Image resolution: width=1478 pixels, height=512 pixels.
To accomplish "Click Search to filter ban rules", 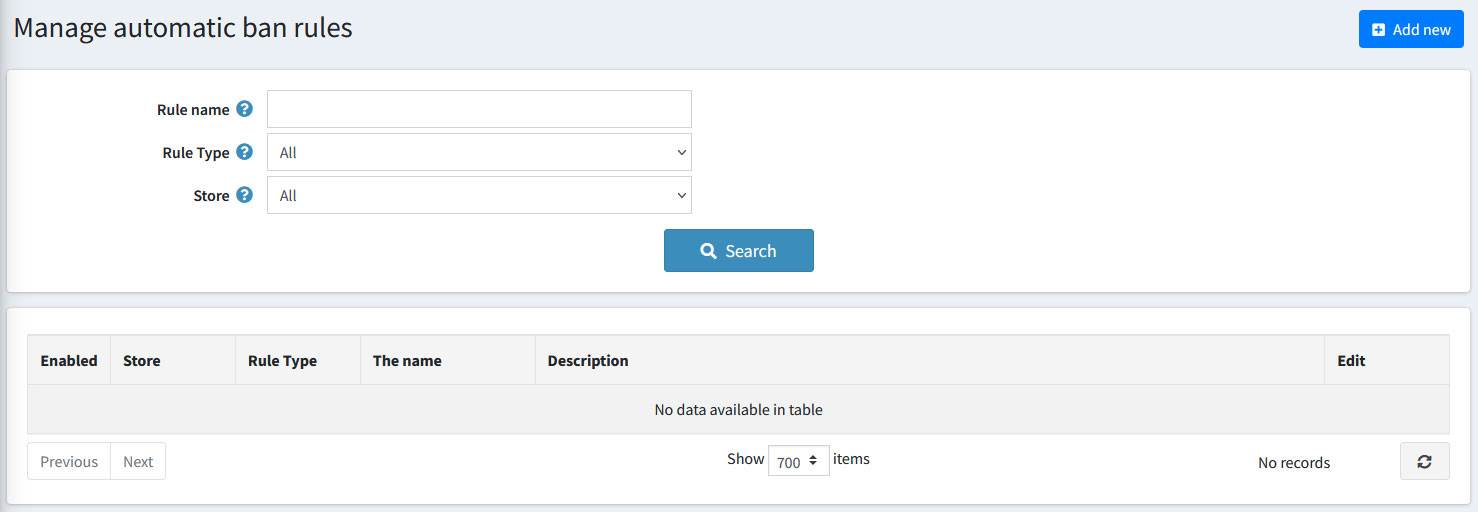I will (x=738, y=251).
